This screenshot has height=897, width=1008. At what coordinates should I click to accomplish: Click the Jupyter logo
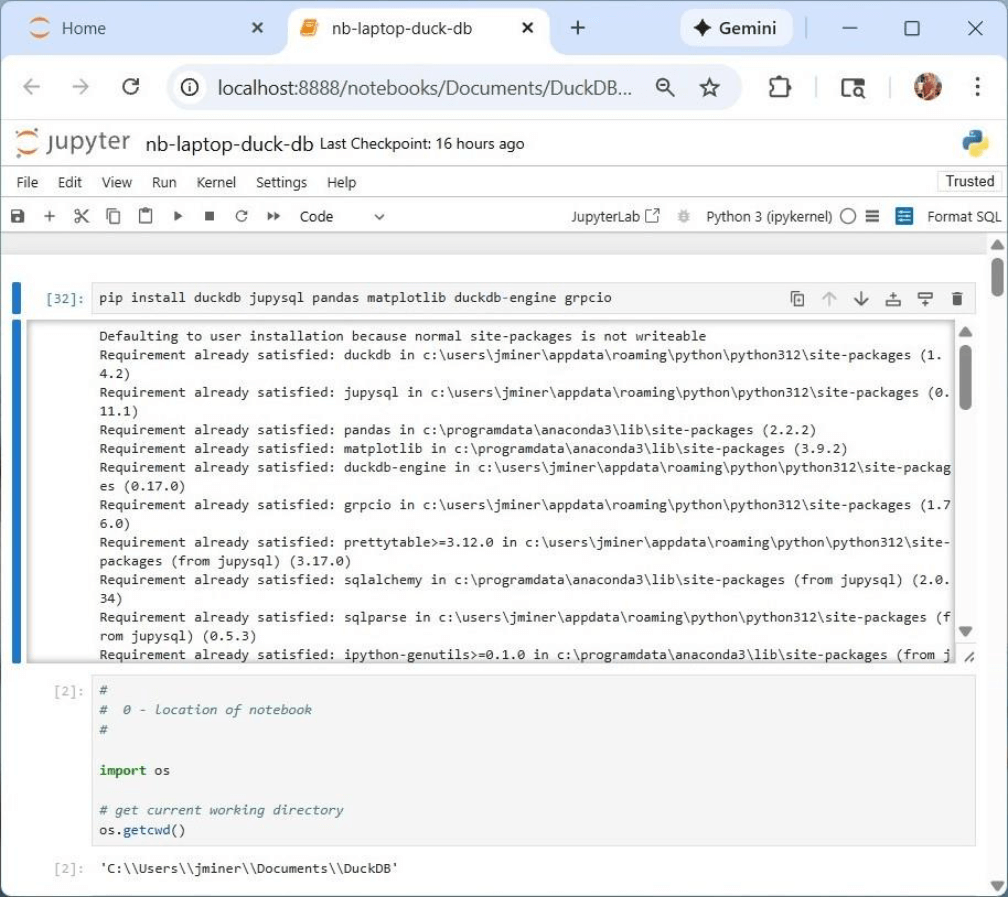(x=72, y=142)
